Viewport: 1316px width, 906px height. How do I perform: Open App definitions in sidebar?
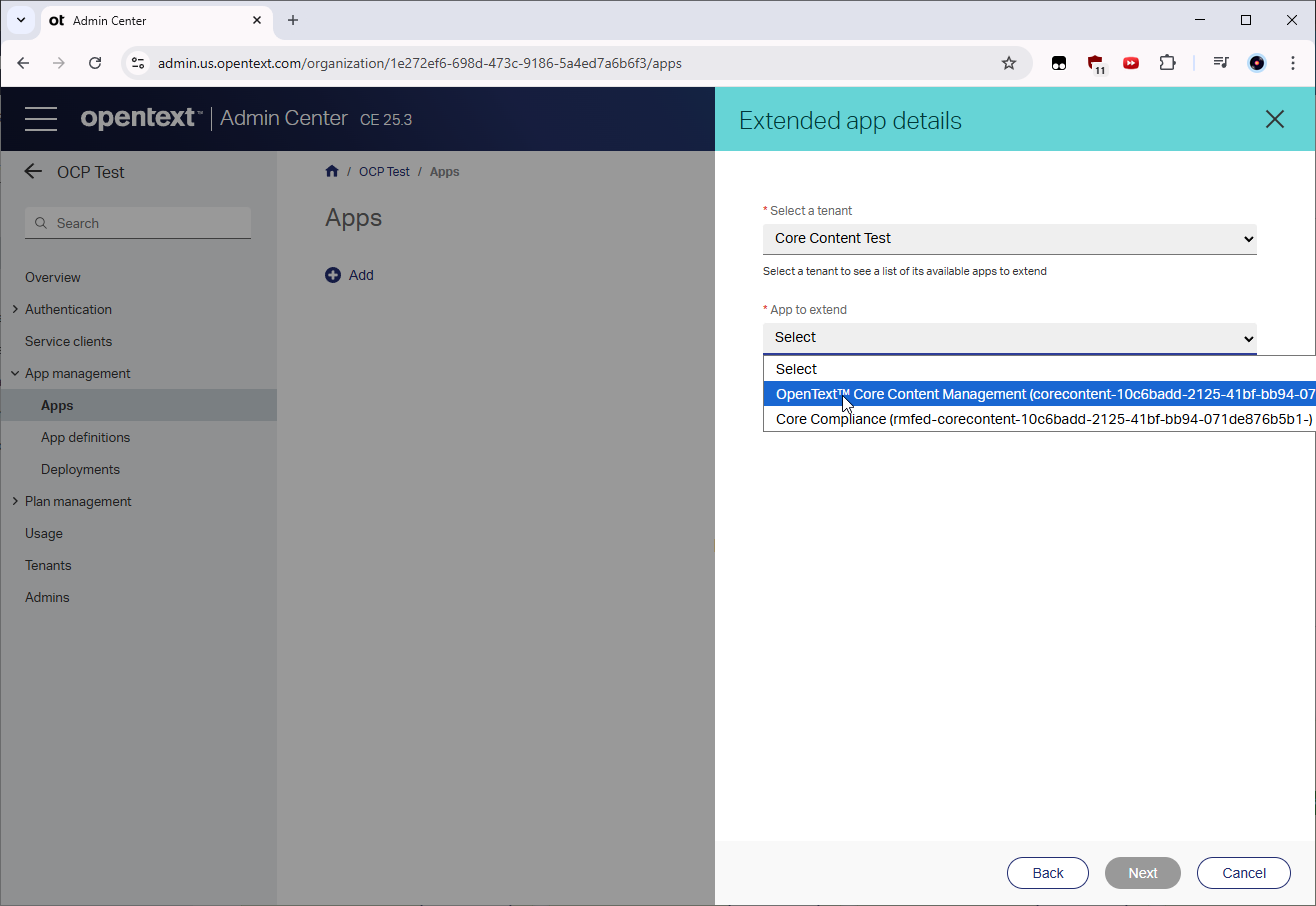85,437
